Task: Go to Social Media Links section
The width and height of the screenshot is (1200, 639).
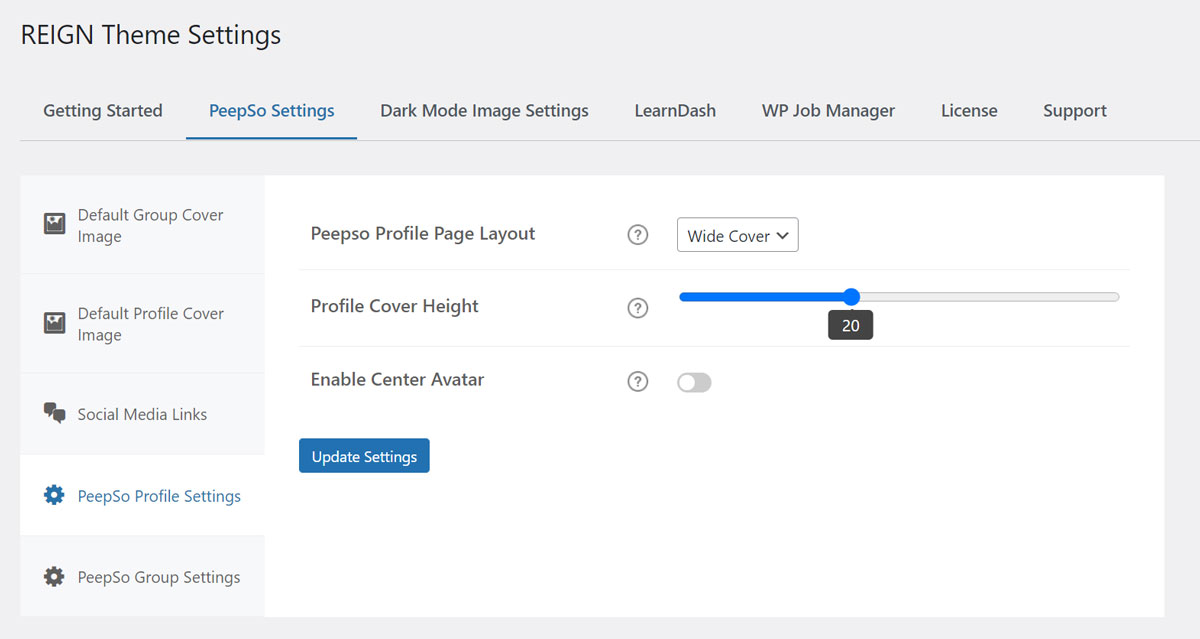Action: [x=142, y=414]
